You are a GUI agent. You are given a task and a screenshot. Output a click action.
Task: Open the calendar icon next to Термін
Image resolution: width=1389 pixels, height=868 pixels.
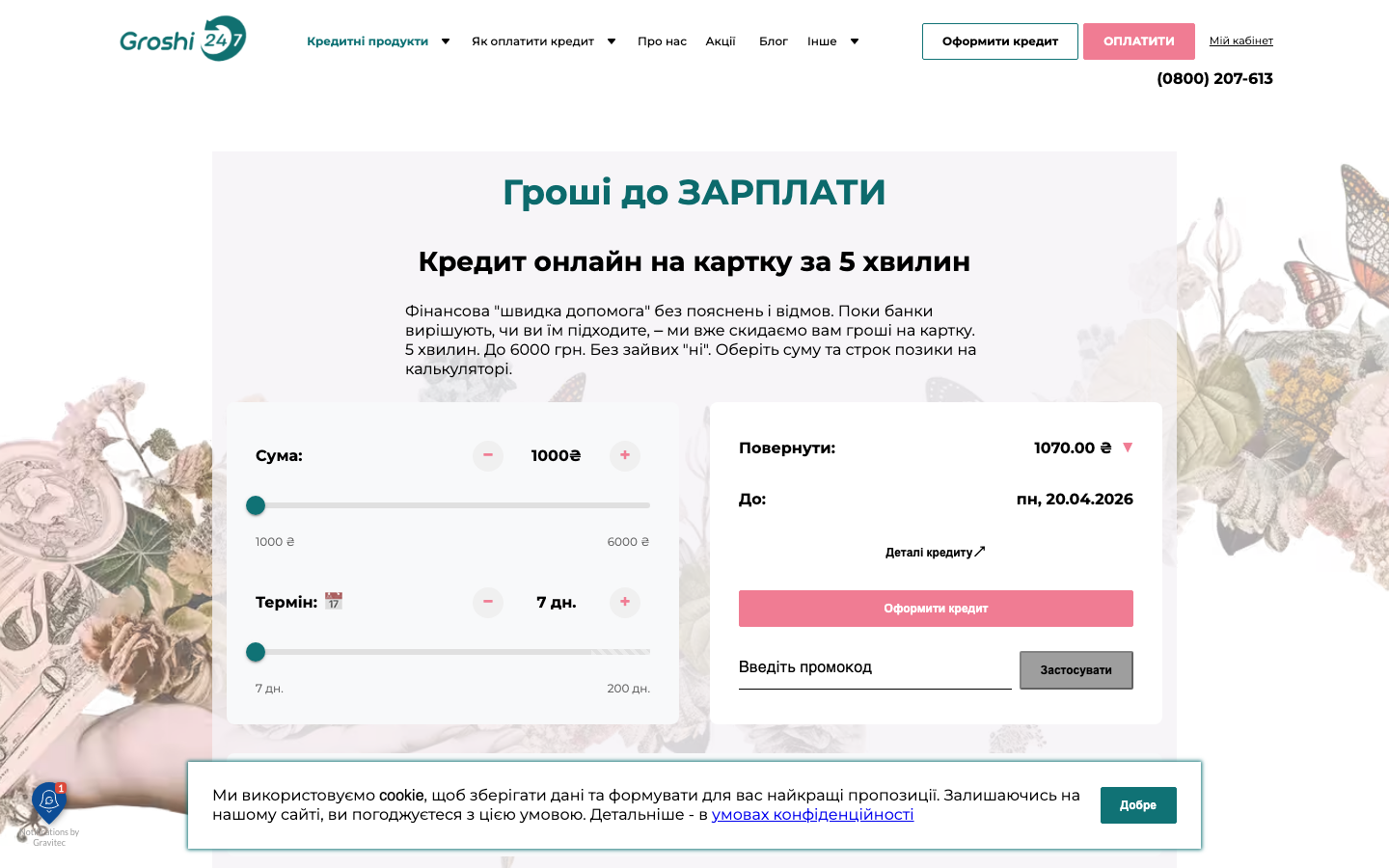pos(335,601)
